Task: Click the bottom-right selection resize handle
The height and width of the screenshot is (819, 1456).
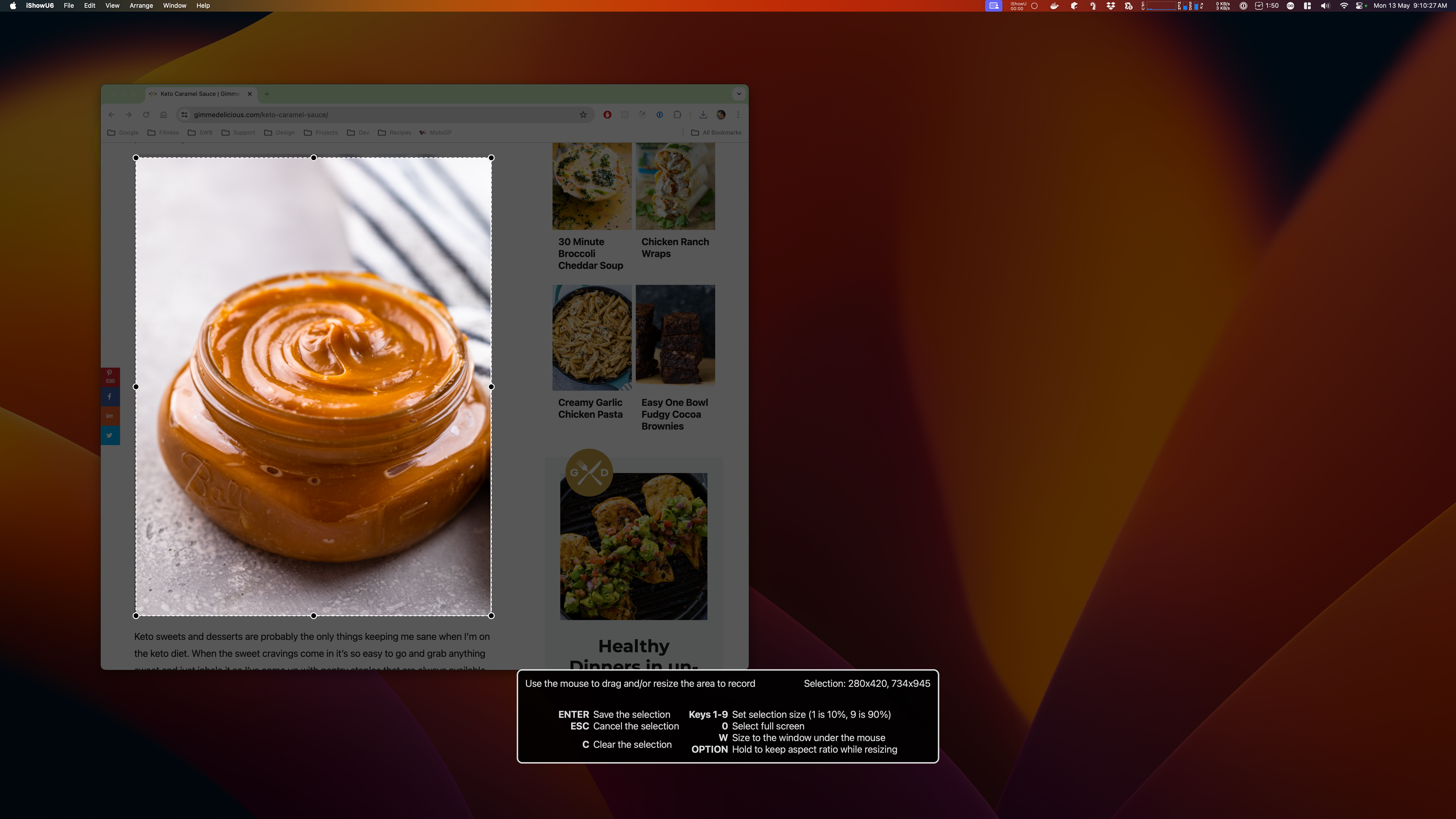Action: (491, 615)
